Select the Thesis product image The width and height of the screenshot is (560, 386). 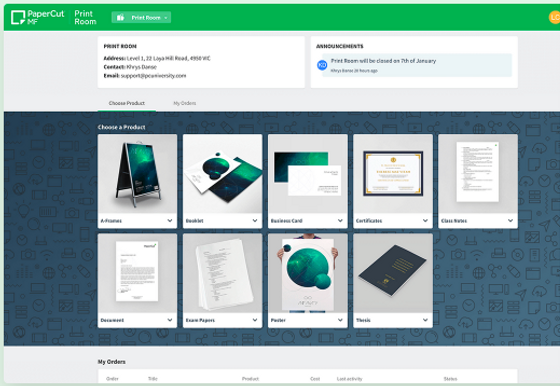[x=393, y=274]
